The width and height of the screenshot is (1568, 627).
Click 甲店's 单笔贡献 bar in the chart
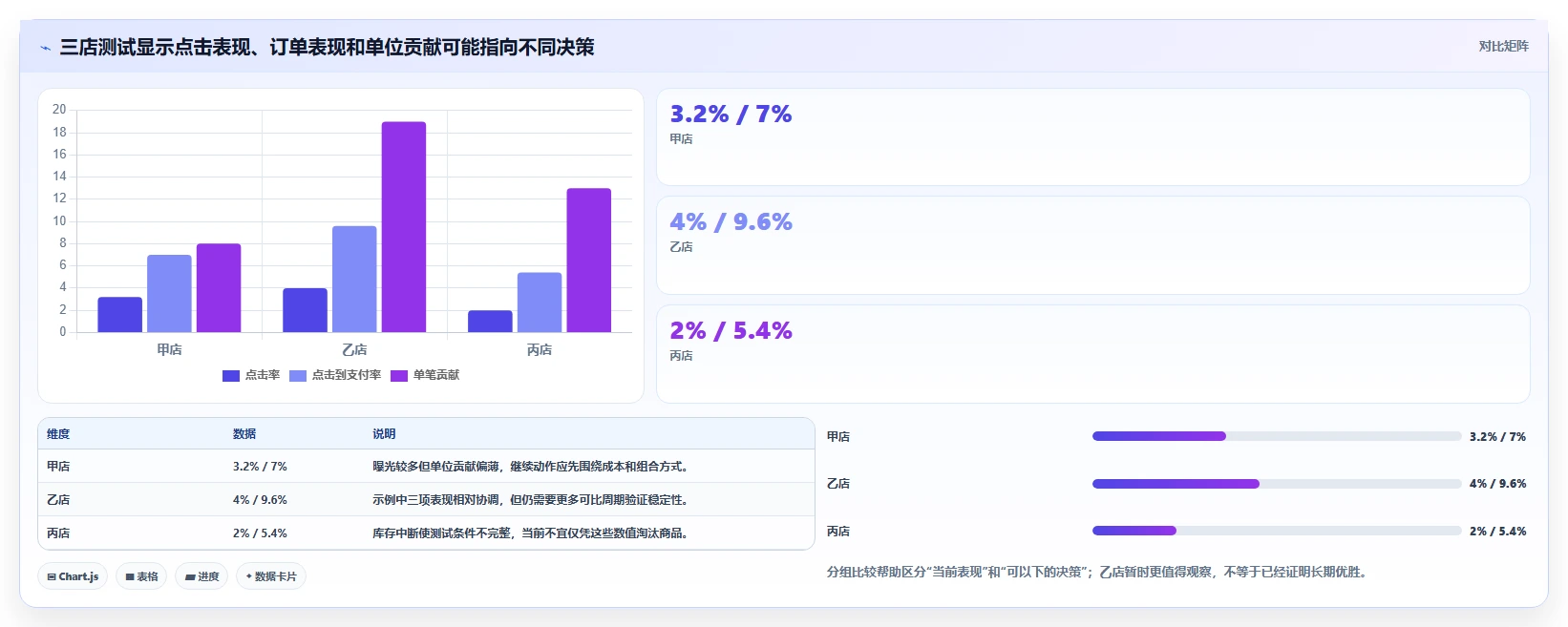click(219, 288)
